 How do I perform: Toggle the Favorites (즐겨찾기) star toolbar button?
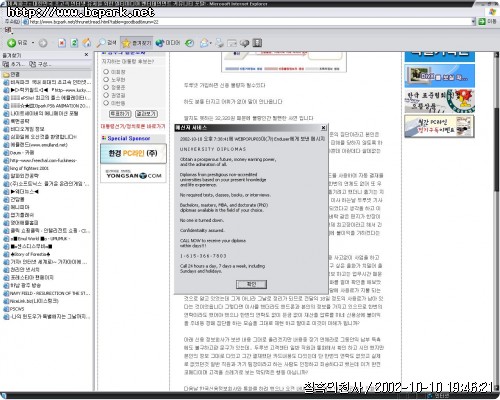136,43
